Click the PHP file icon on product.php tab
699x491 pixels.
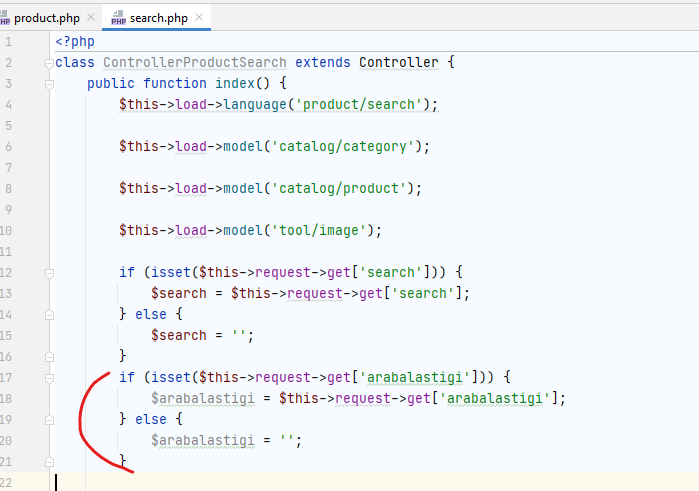(x=5, y=18)
